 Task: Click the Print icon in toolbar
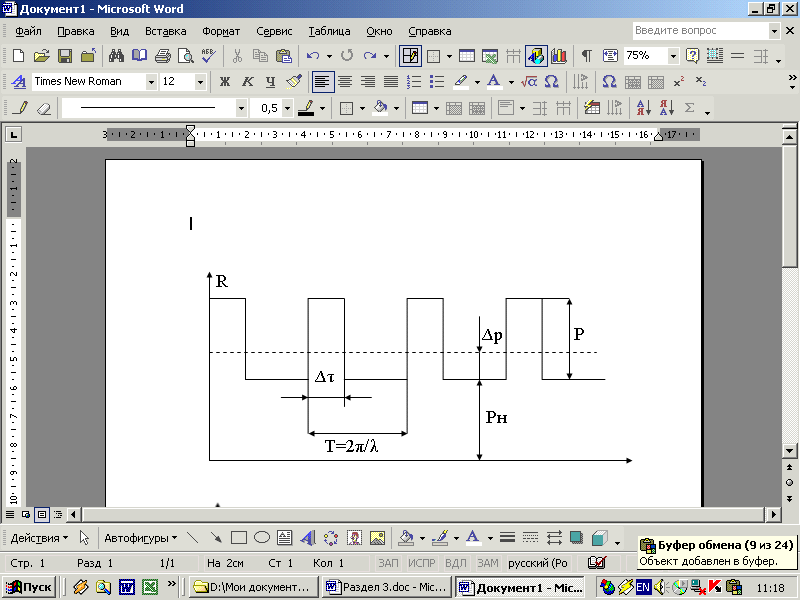(x=162, y=56)
